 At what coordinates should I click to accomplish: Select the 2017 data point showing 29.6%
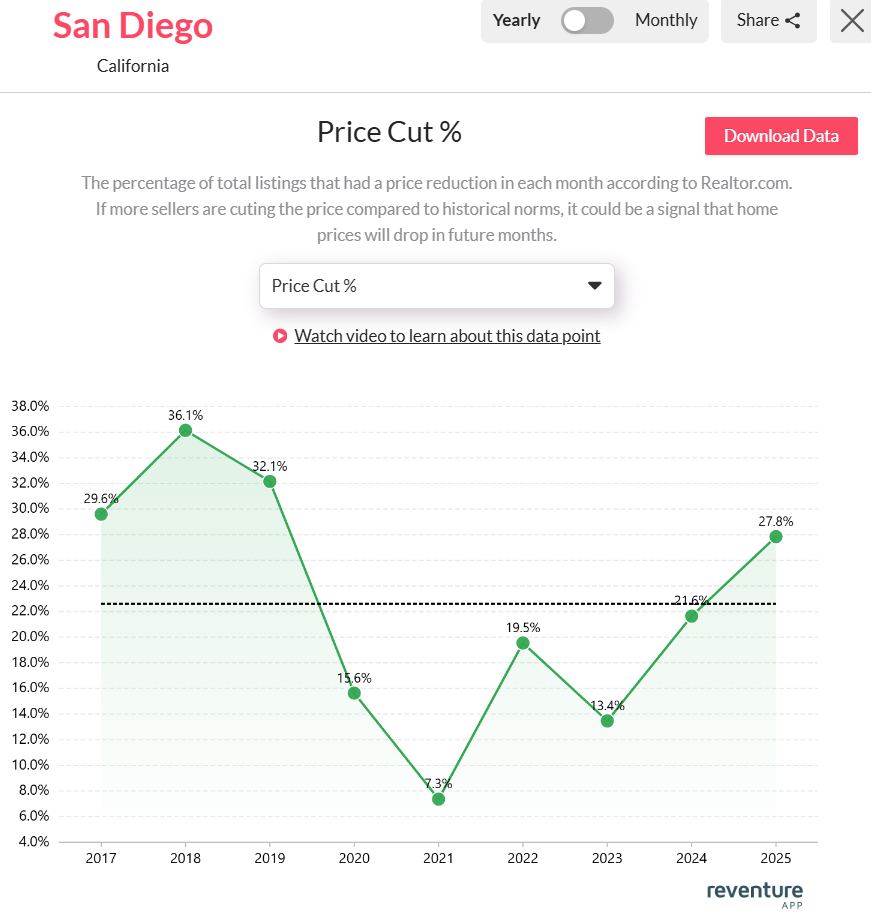[100, 514]
